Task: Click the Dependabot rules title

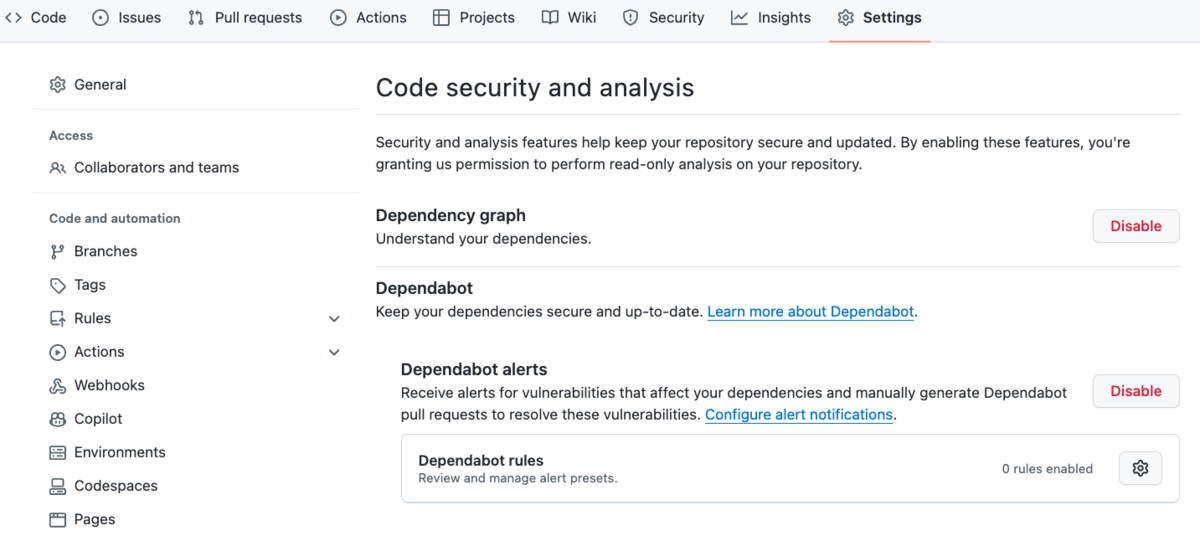Action: click(x=481, y=461)
